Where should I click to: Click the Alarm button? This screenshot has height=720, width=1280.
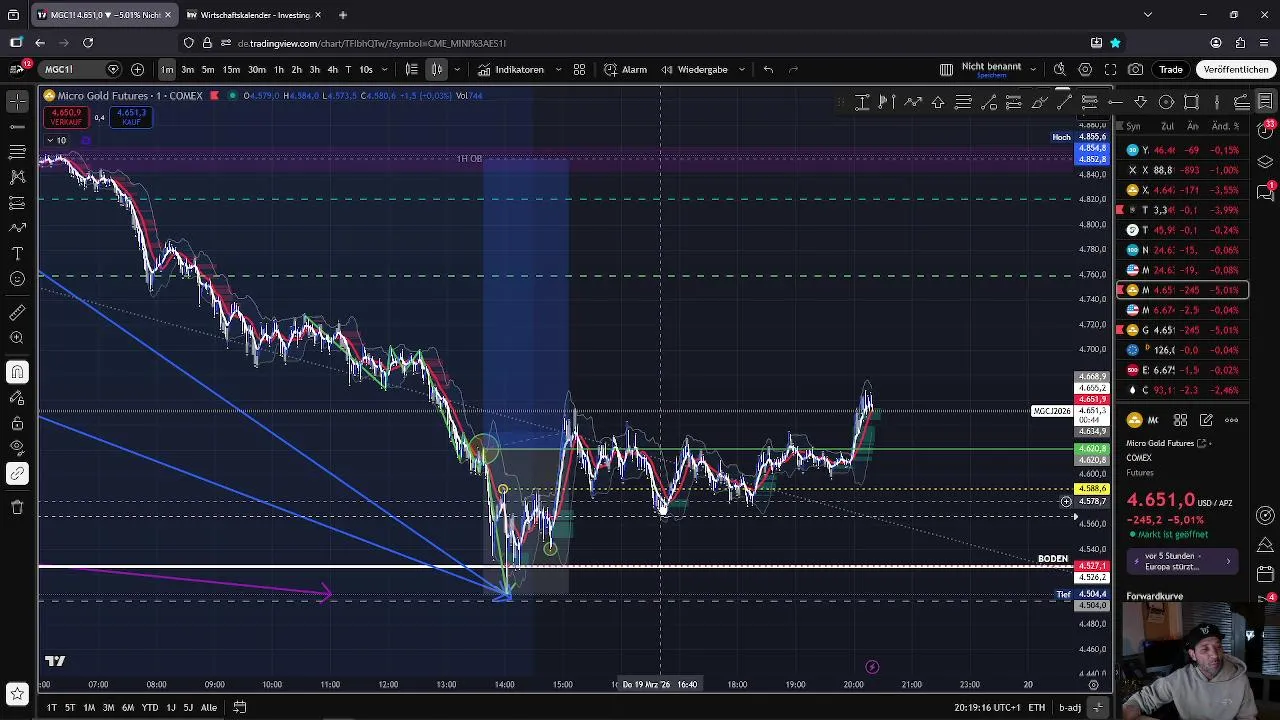pyautogui.click(x=625, y=69)
